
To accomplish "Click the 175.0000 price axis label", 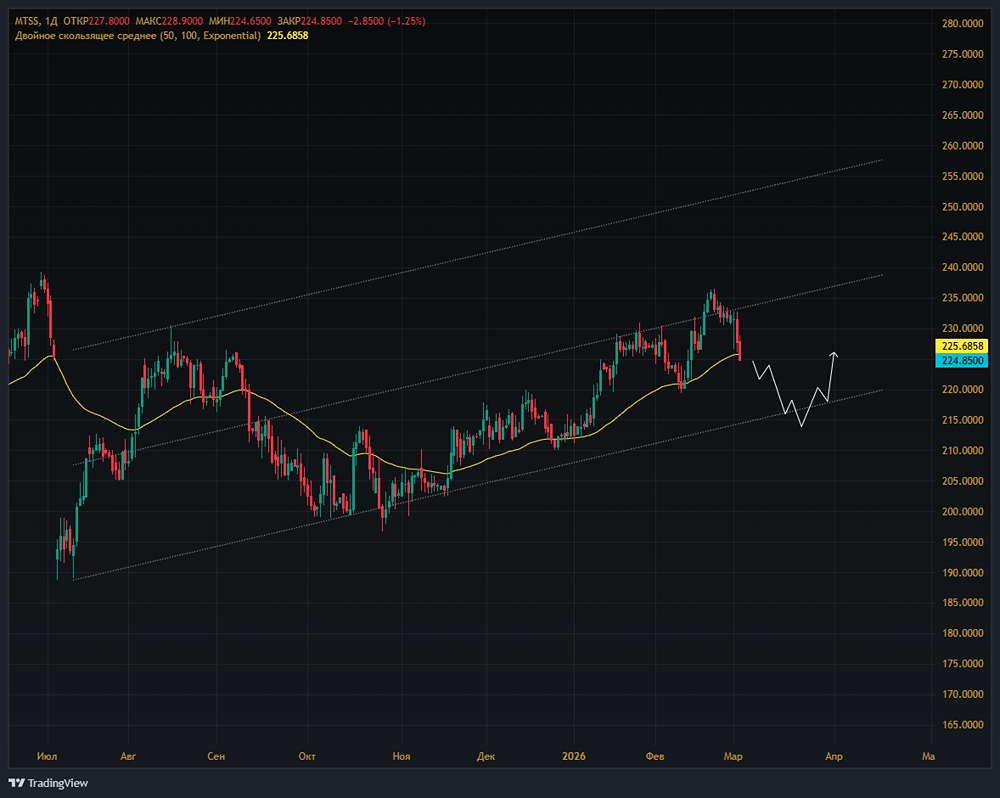I will (x=962, y=664).
